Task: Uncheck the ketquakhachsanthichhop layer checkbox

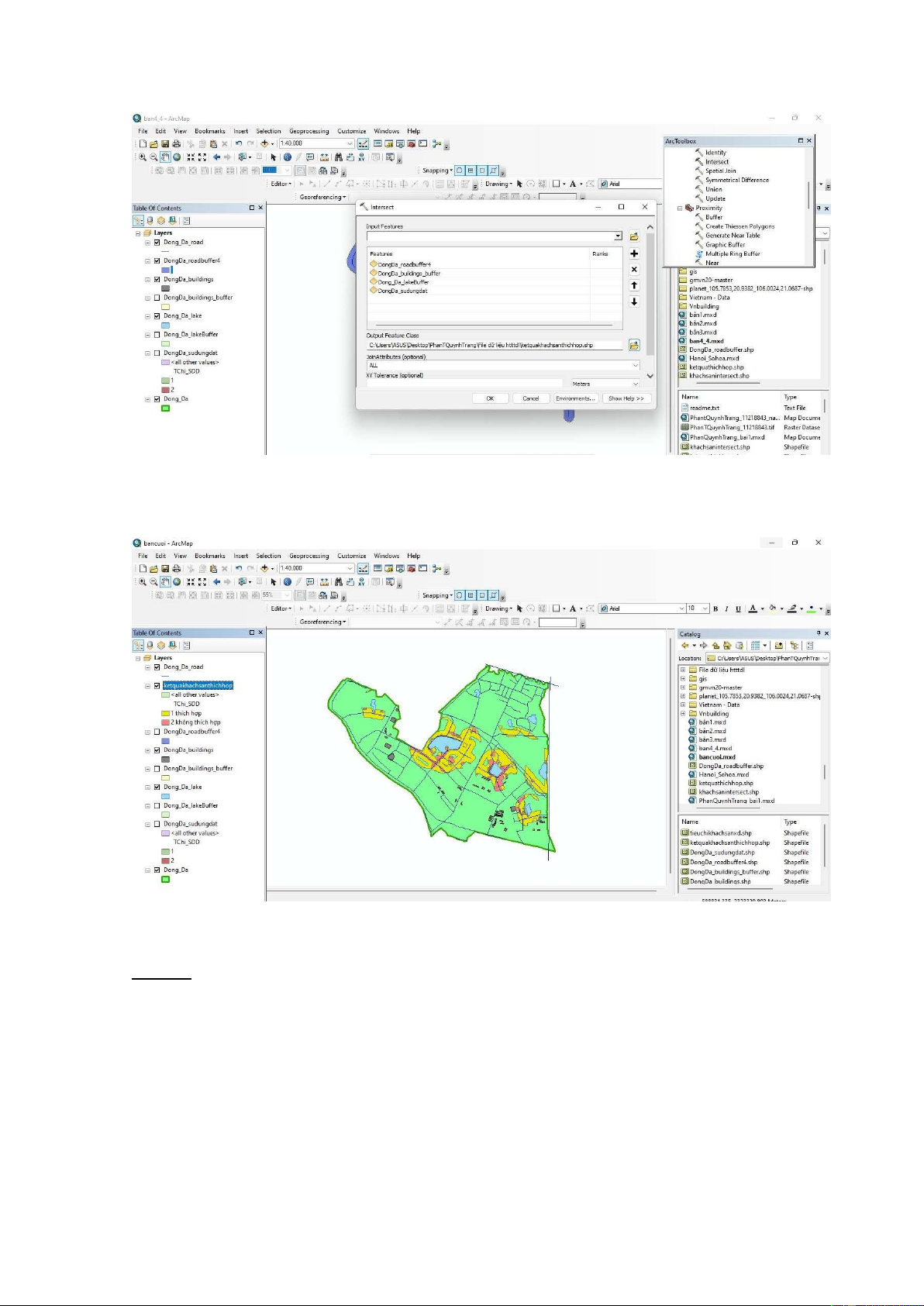Action: [157, 686]
